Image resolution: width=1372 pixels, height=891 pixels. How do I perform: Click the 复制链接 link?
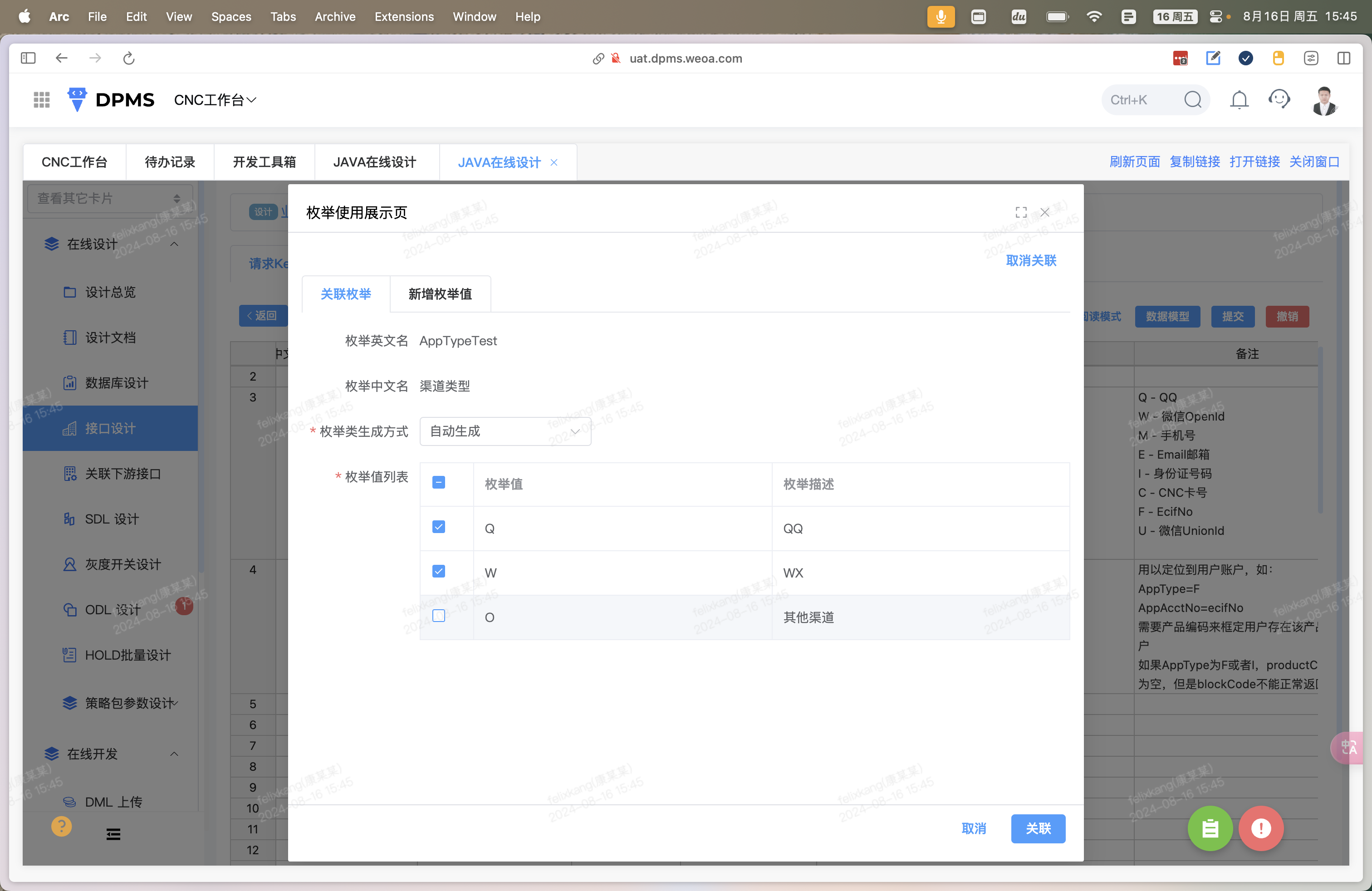pyautogui.click(x=1195, y=162)
